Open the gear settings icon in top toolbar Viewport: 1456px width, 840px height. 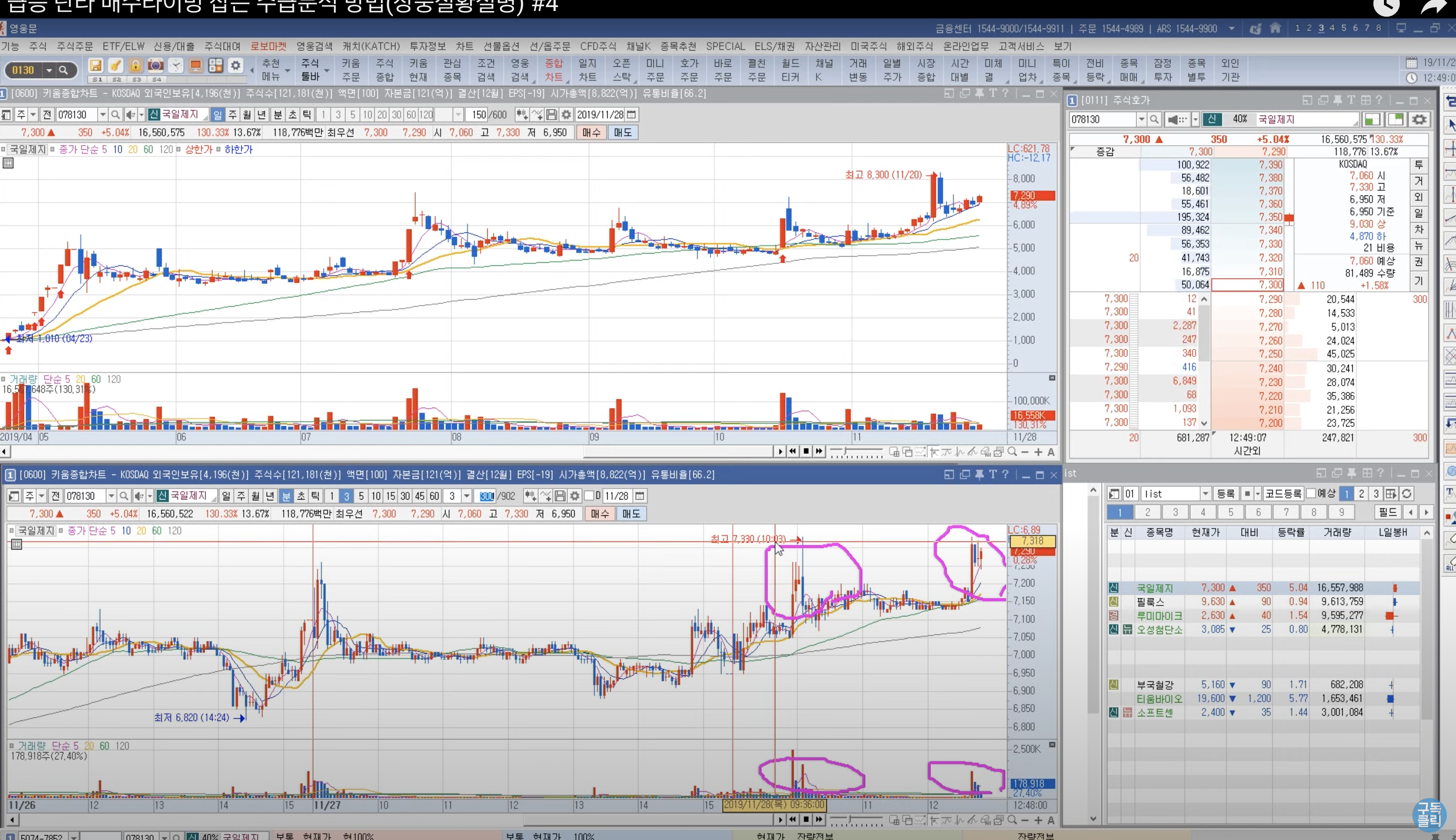pyautogui.click(x=235, y=66)
